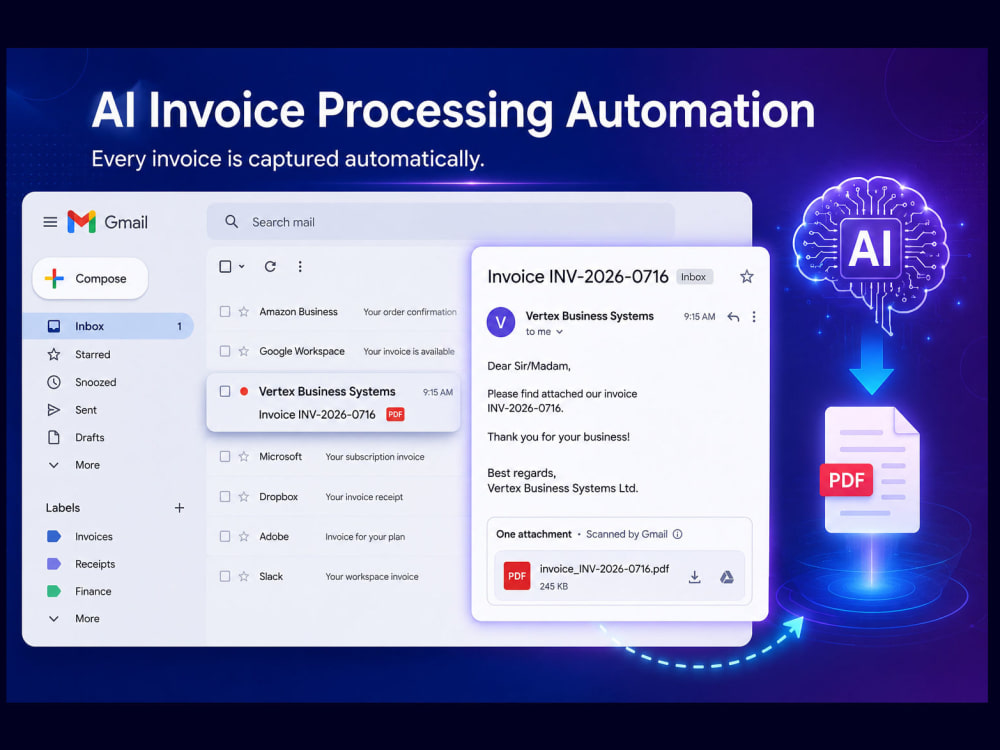The height and width of the screenshot is (750, 1000).
Task: Open the Starred folder
Action: tap(92, 354)
